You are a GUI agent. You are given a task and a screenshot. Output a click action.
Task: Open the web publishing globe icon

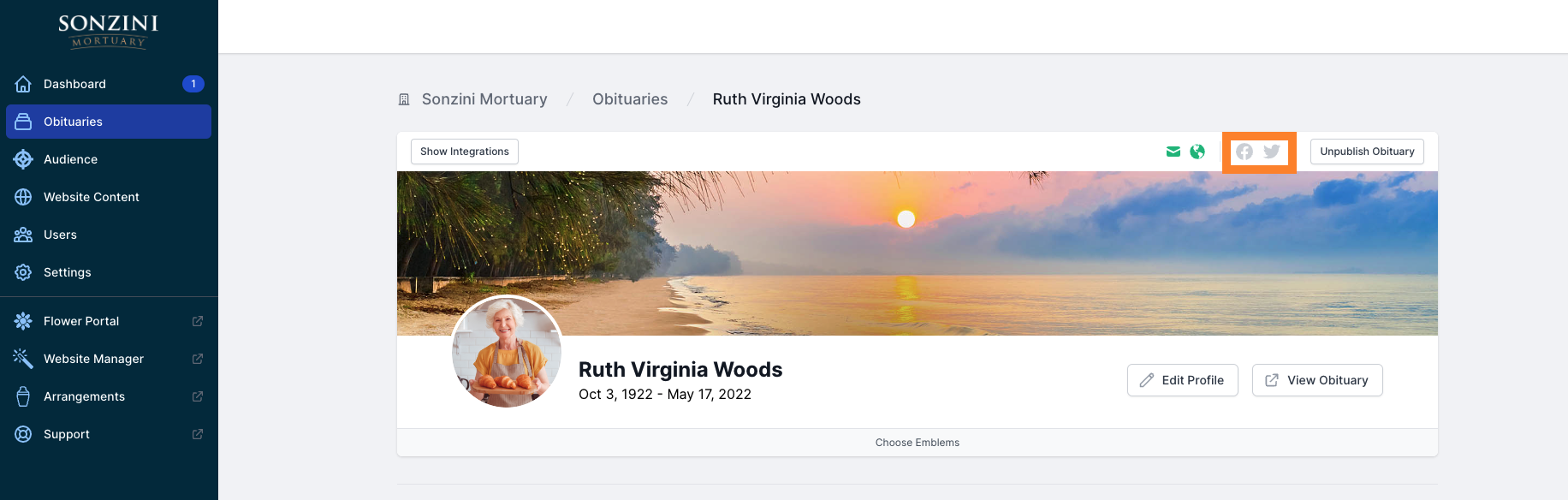[1197, 152]
